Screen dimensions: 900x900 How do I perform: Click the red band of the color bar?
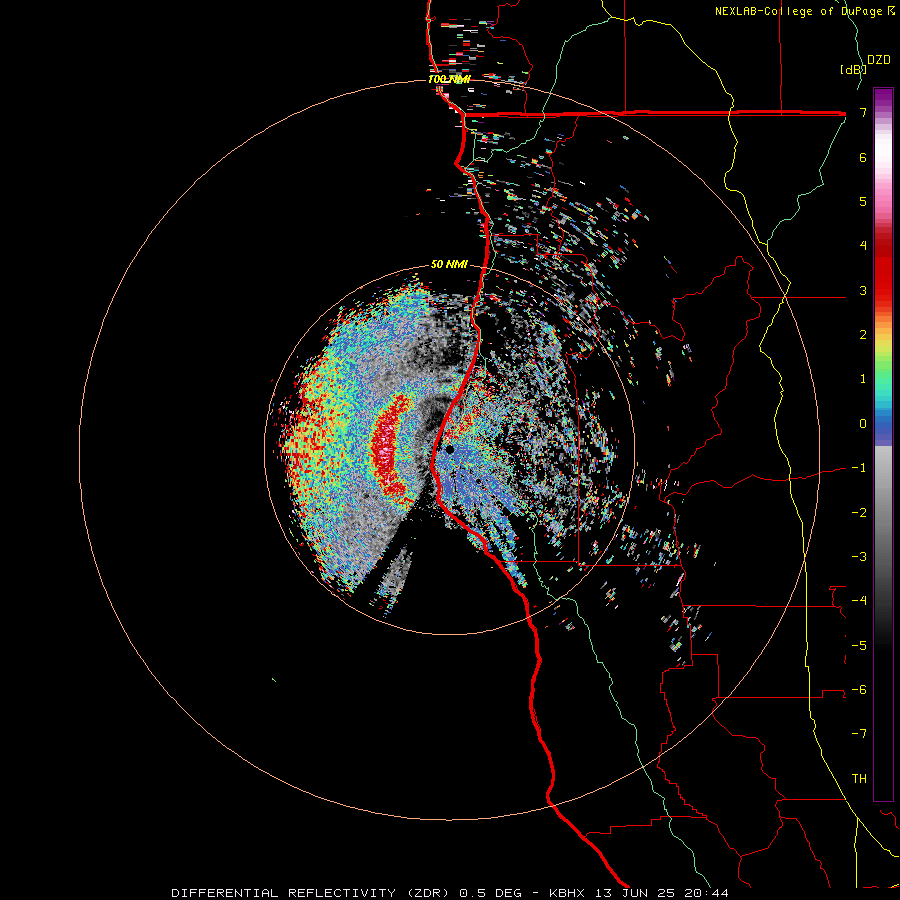(x=883, y=270)
